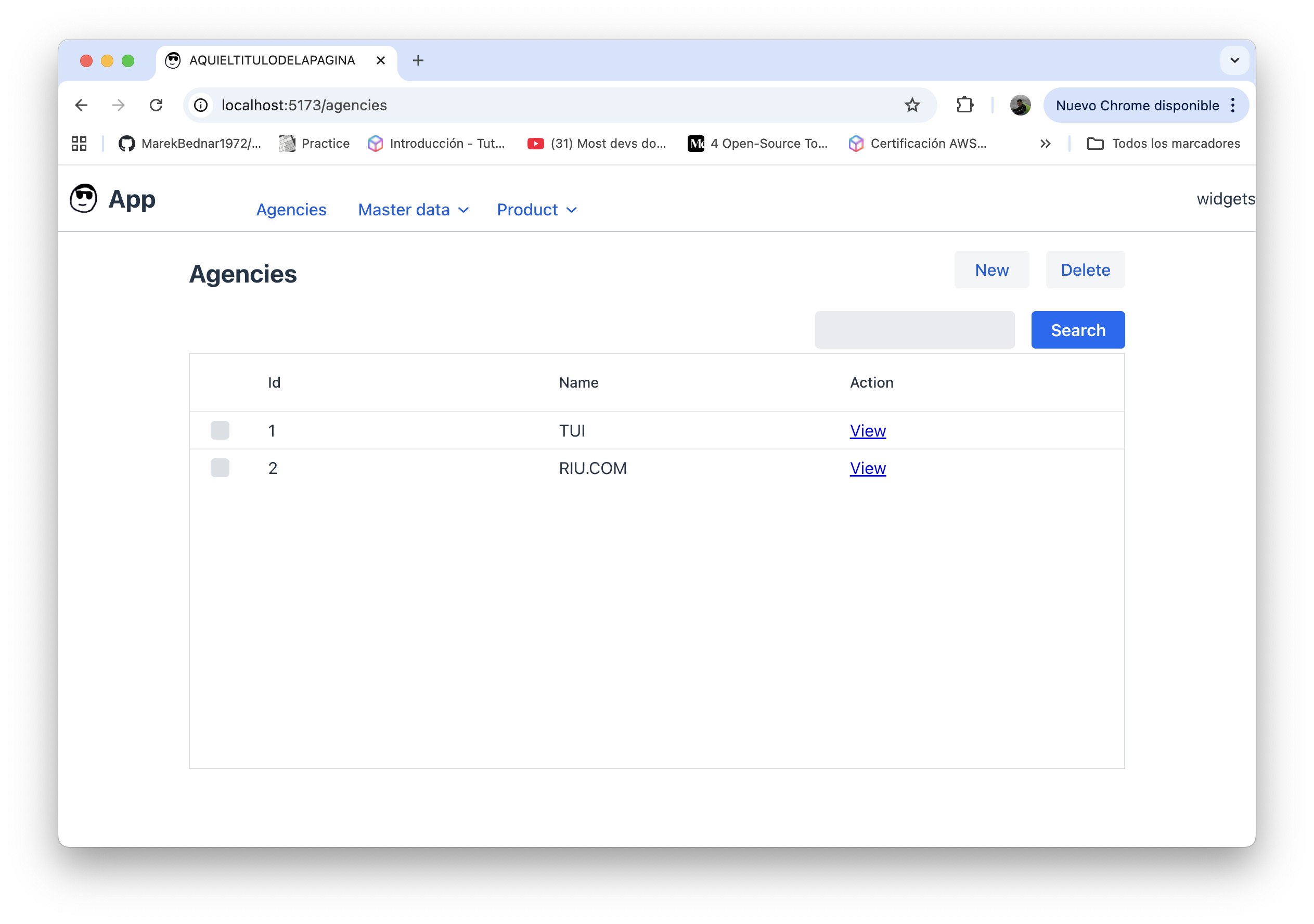Image resolution: width=1314 pixels, height=924 pixels.
Task: Open the Product dropdown menu
Action: [536, 210]
